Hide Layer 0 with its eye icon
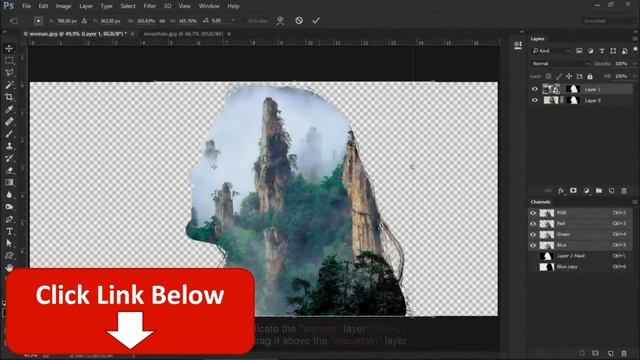 click(535, 100)
